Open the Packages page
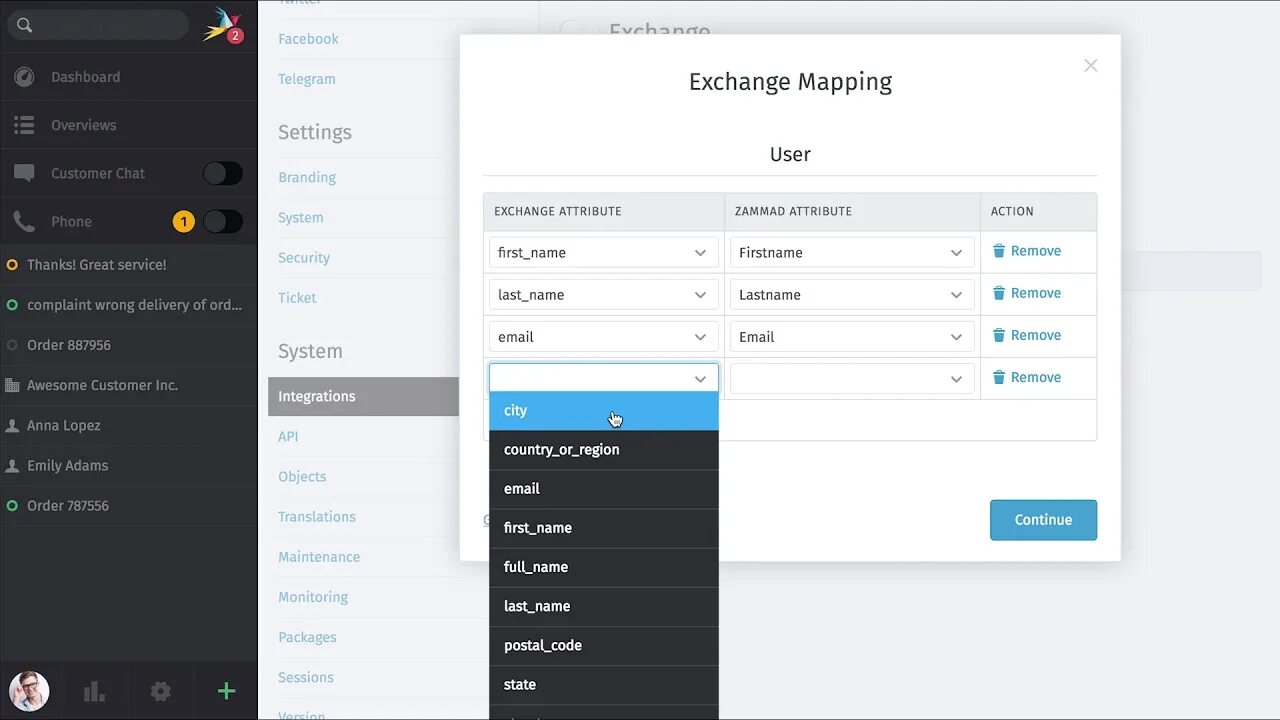The width and height of the screenshot is (1280, 720). pyautogui.click(x=307, y=637)
